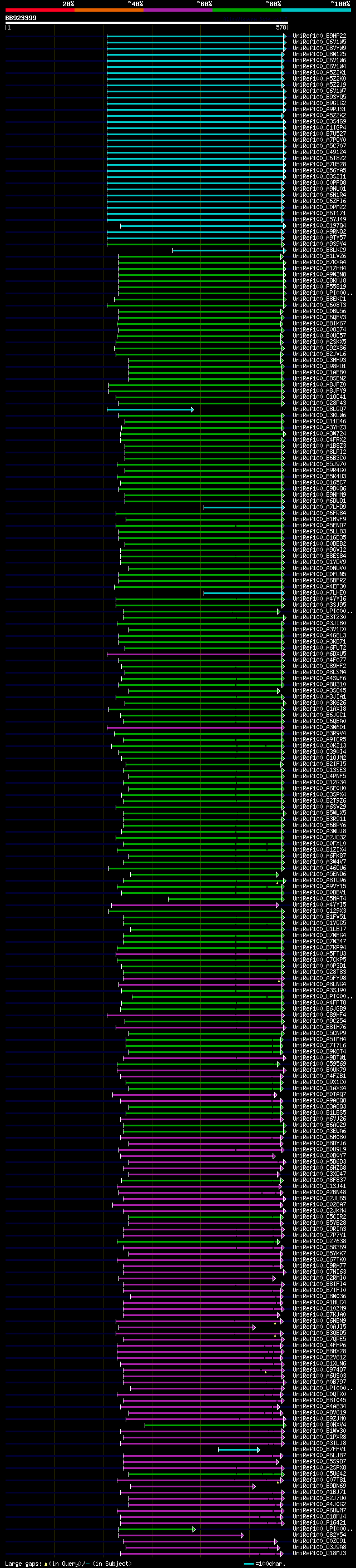Click the cyan =100char. scale bar legend
The height and width of the screenshot is (1568, 356).
point(248,1564)
